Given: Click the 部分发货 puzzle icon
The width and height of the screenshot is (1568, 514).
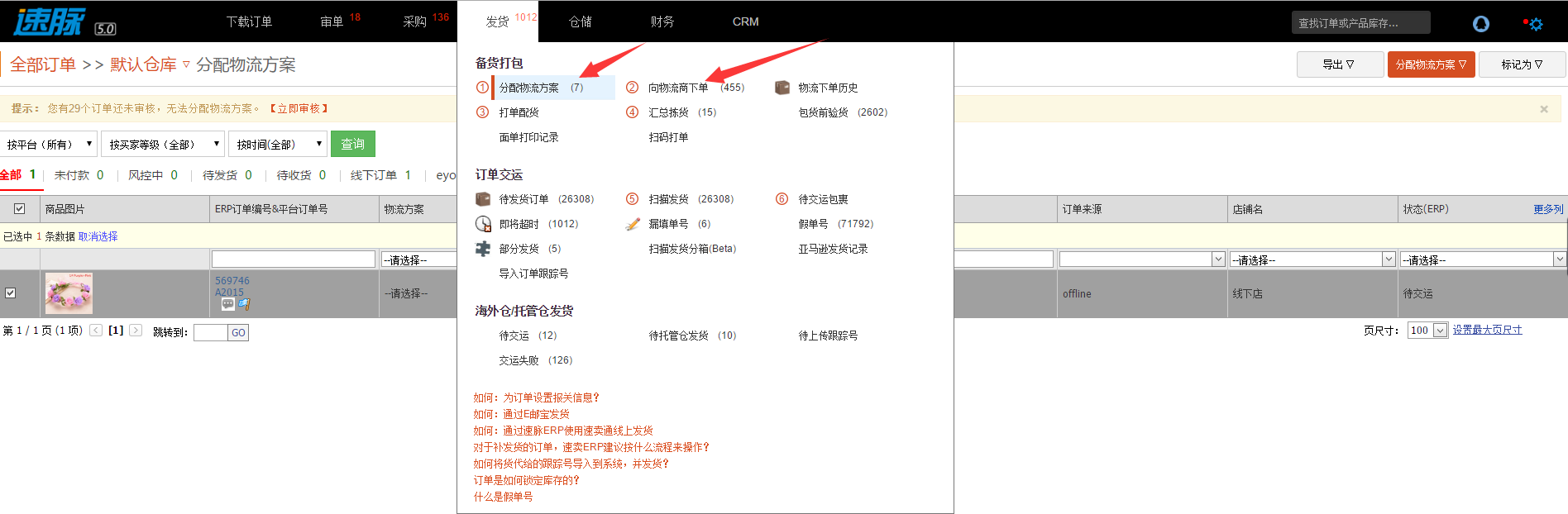Looking at the screenshot, I should [483, 249].
